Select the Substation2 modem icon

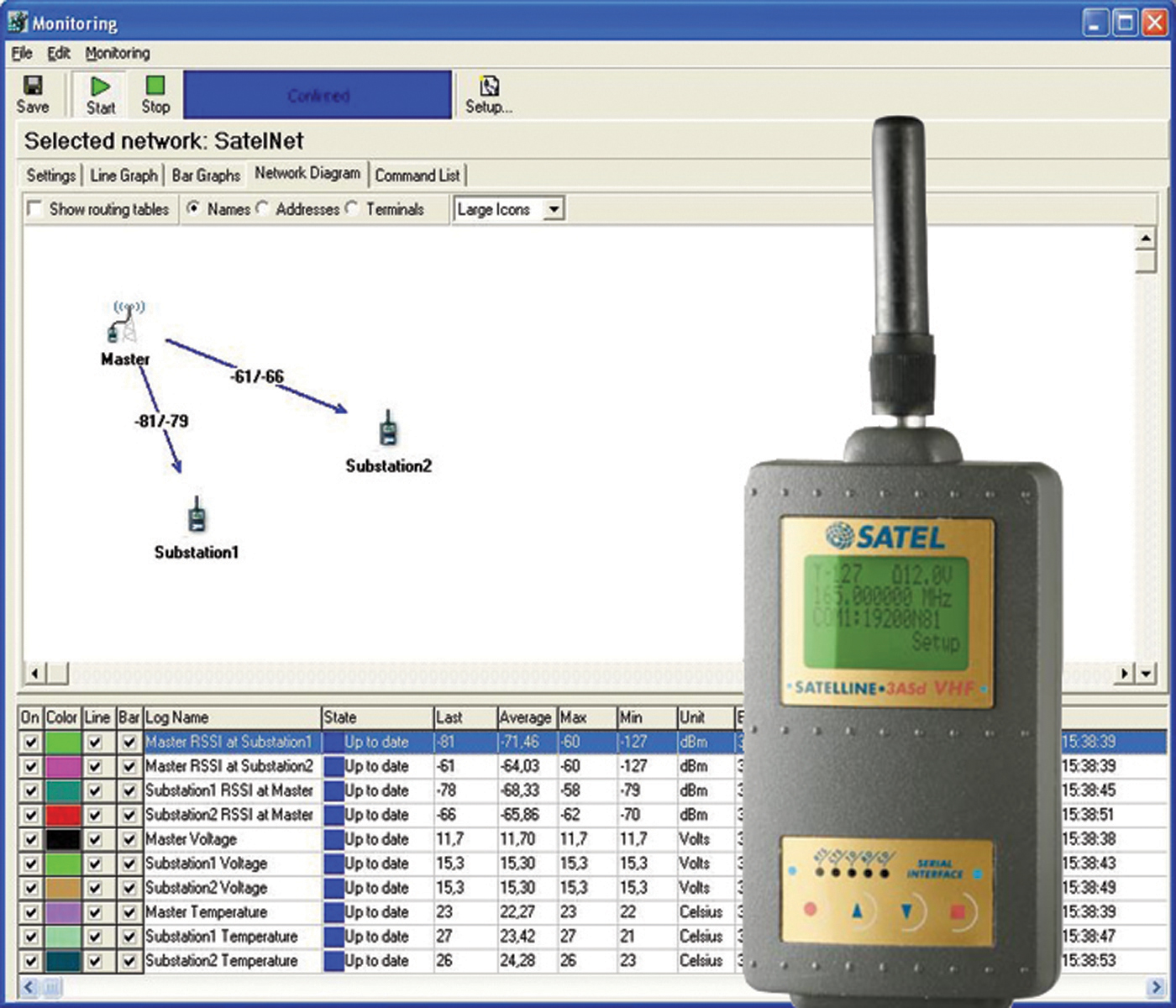tap(387, 428)
